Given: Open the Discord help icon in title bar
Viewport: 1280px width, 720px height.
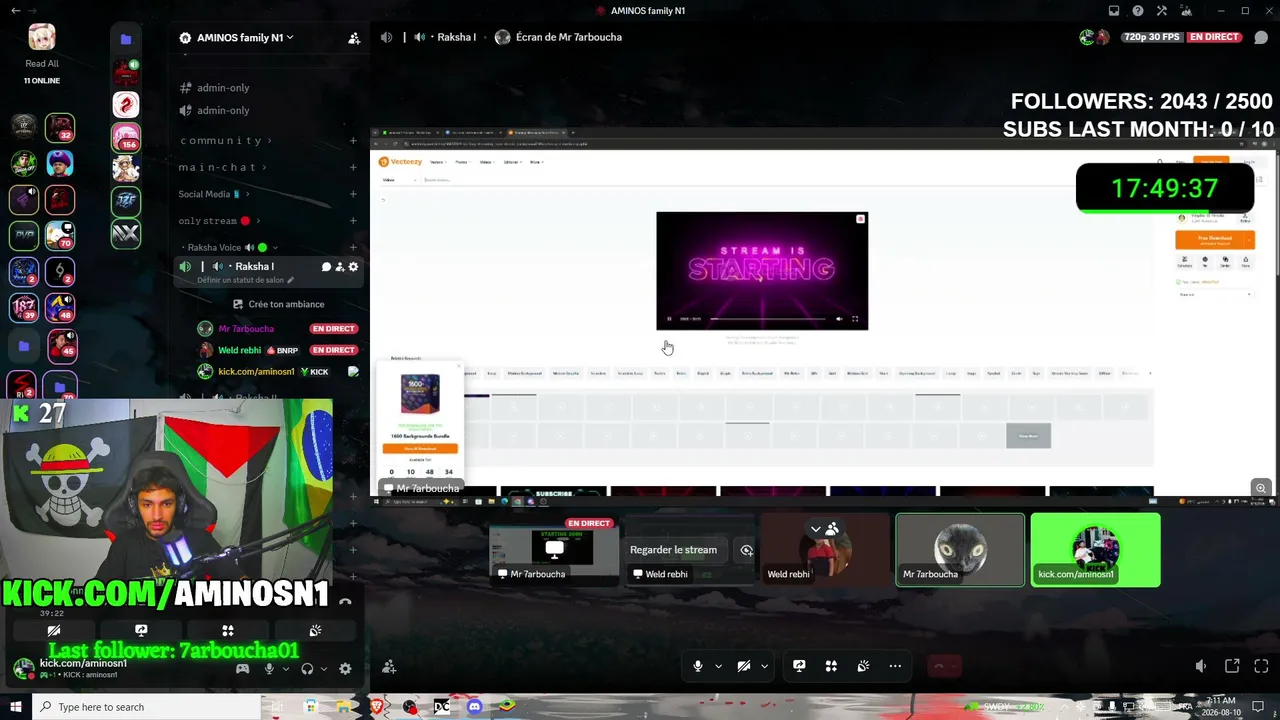Looking at the screenshot, I should (x=1138, y=11).
